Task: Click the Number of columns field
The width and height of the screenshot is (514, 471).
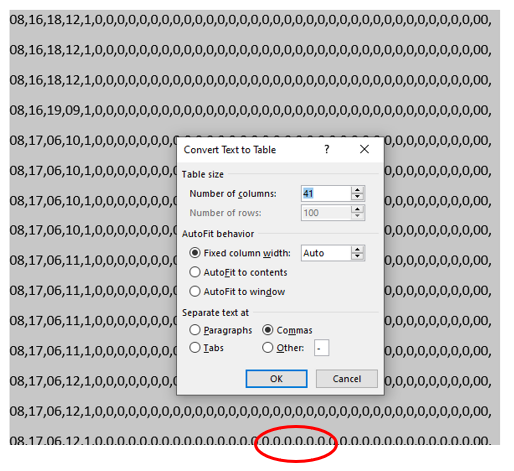Action: pyautogui.click(x=326, y=193)
